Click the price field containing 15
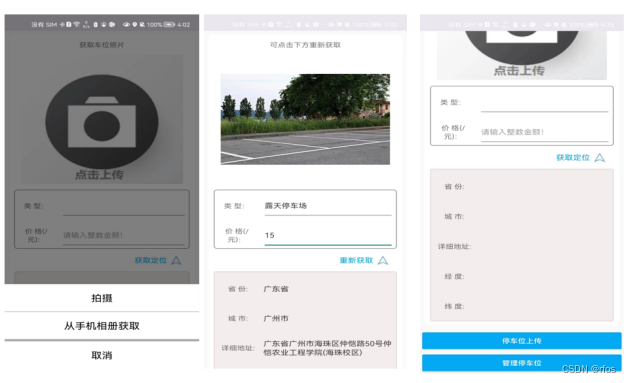The height and width of the screenshot is (383, 631). click(328, 236)
